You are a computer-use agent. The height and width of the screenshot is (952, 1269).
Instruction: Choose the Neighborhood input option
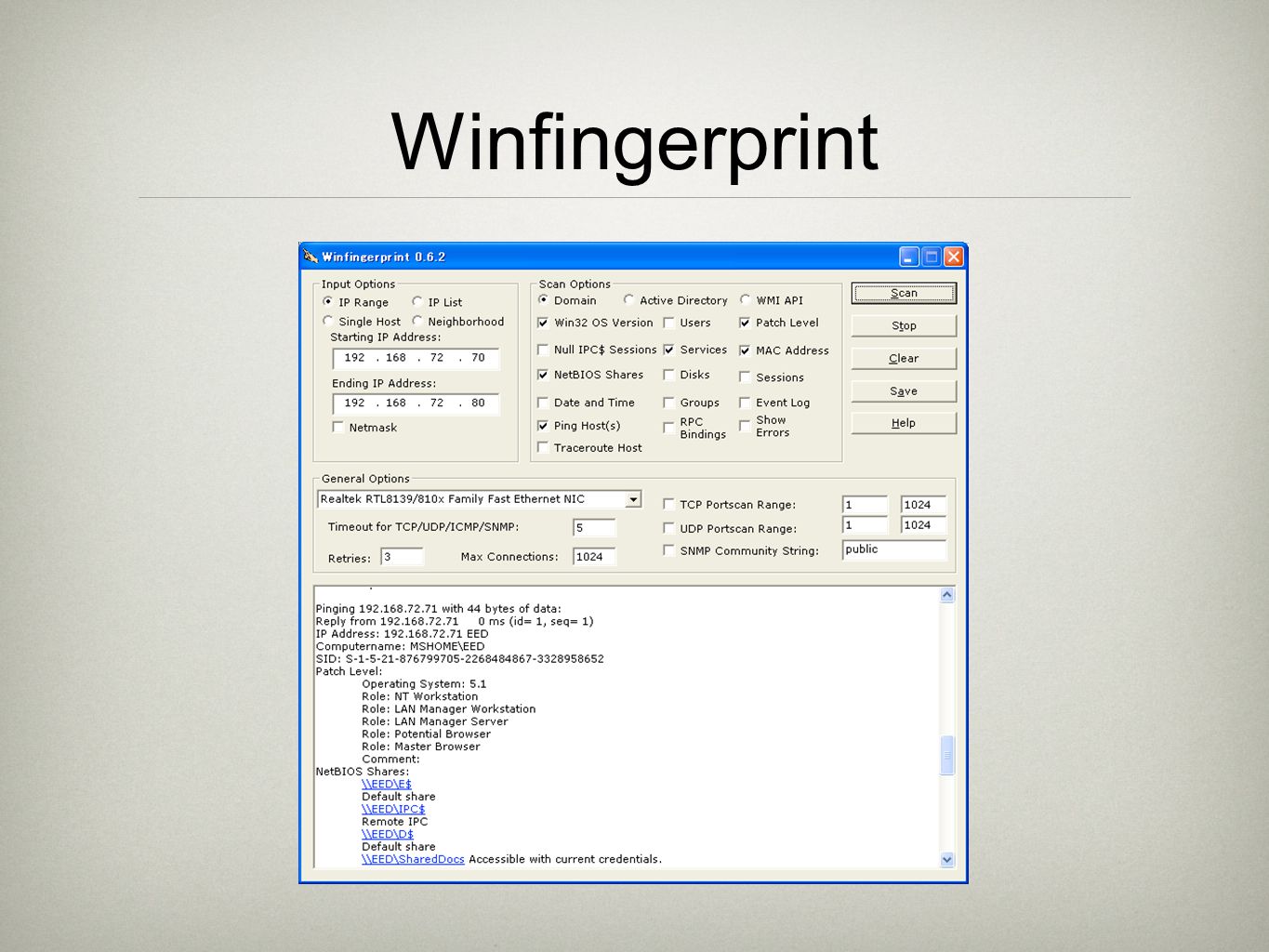417,322
